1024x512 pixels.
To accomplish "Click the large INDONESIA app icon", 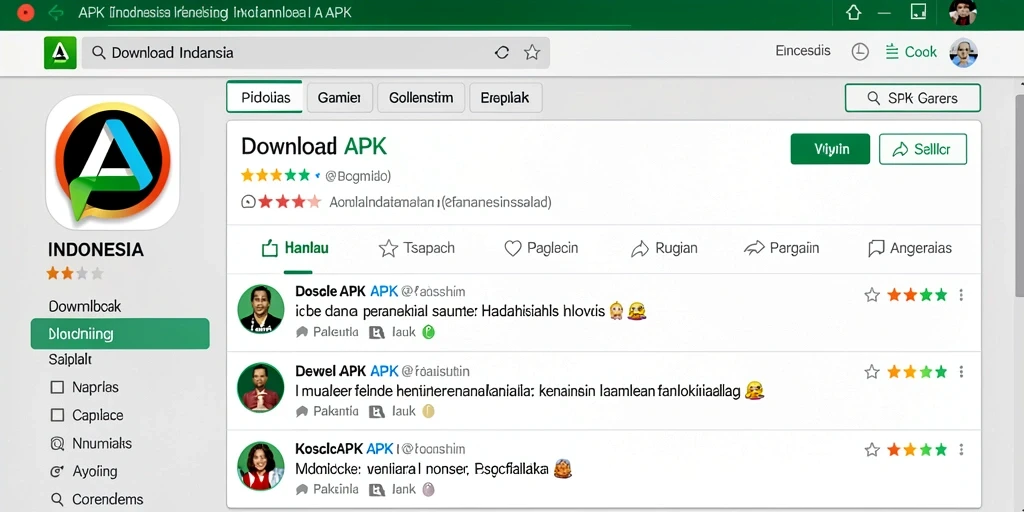I will tap(112, 163).
